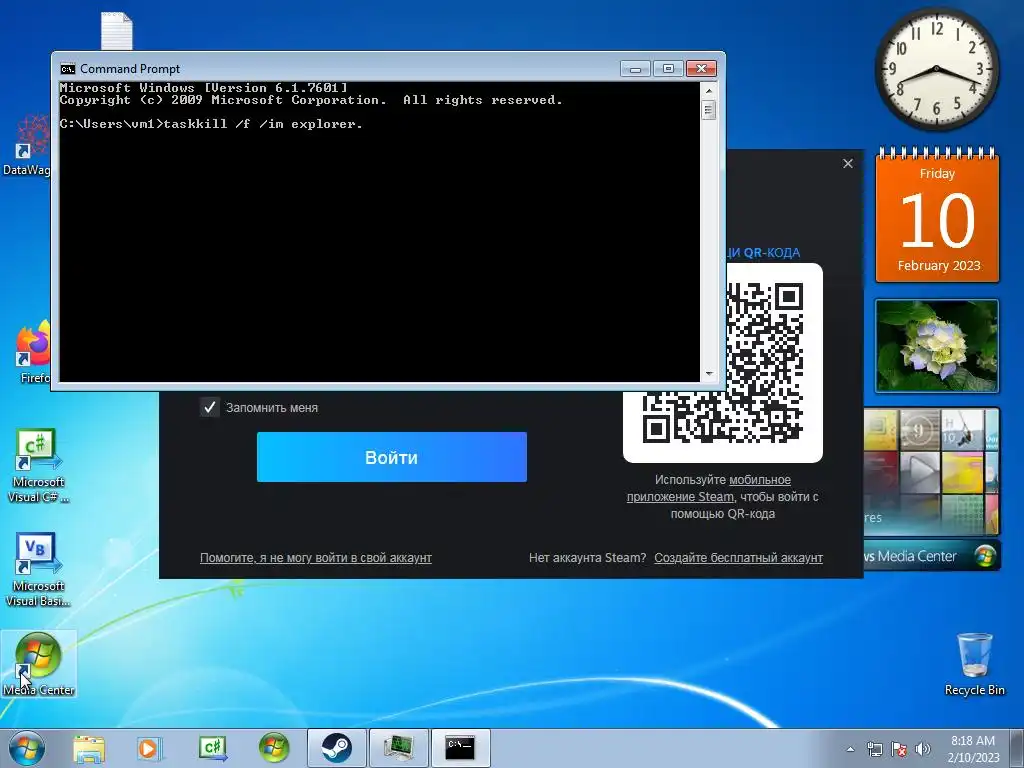
Task: Show hidden tray icons arrow
Action: pos(850,749)
